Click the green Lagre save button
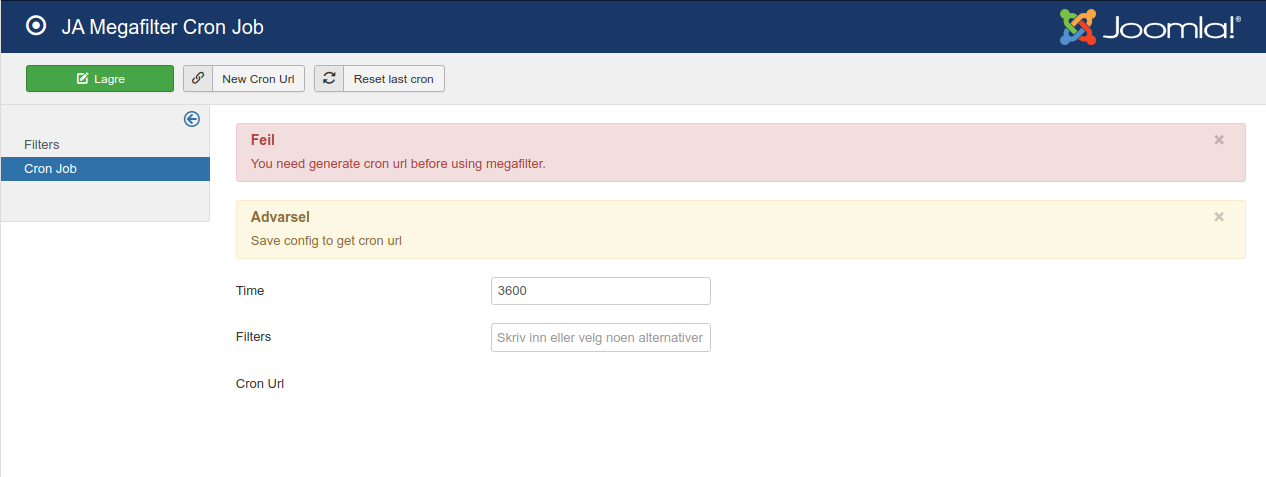The width and height of the screenshot is (1266, 477). pos(100,79)
